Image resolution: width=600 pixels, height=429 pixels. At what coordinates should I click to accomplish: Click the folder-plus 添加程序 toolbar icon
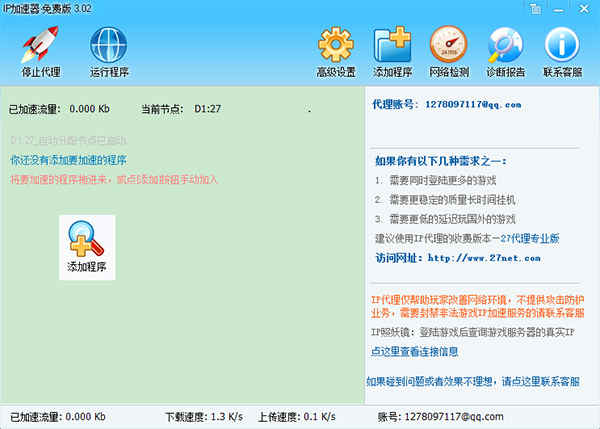pyautogui.click(x=392, y=51)
